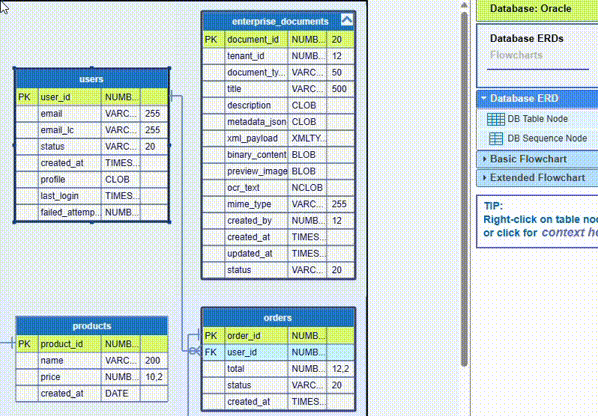Click the crow's foot connector at orders user_id
The width and height of the screenshot is (598, 416).
(194, 351)
